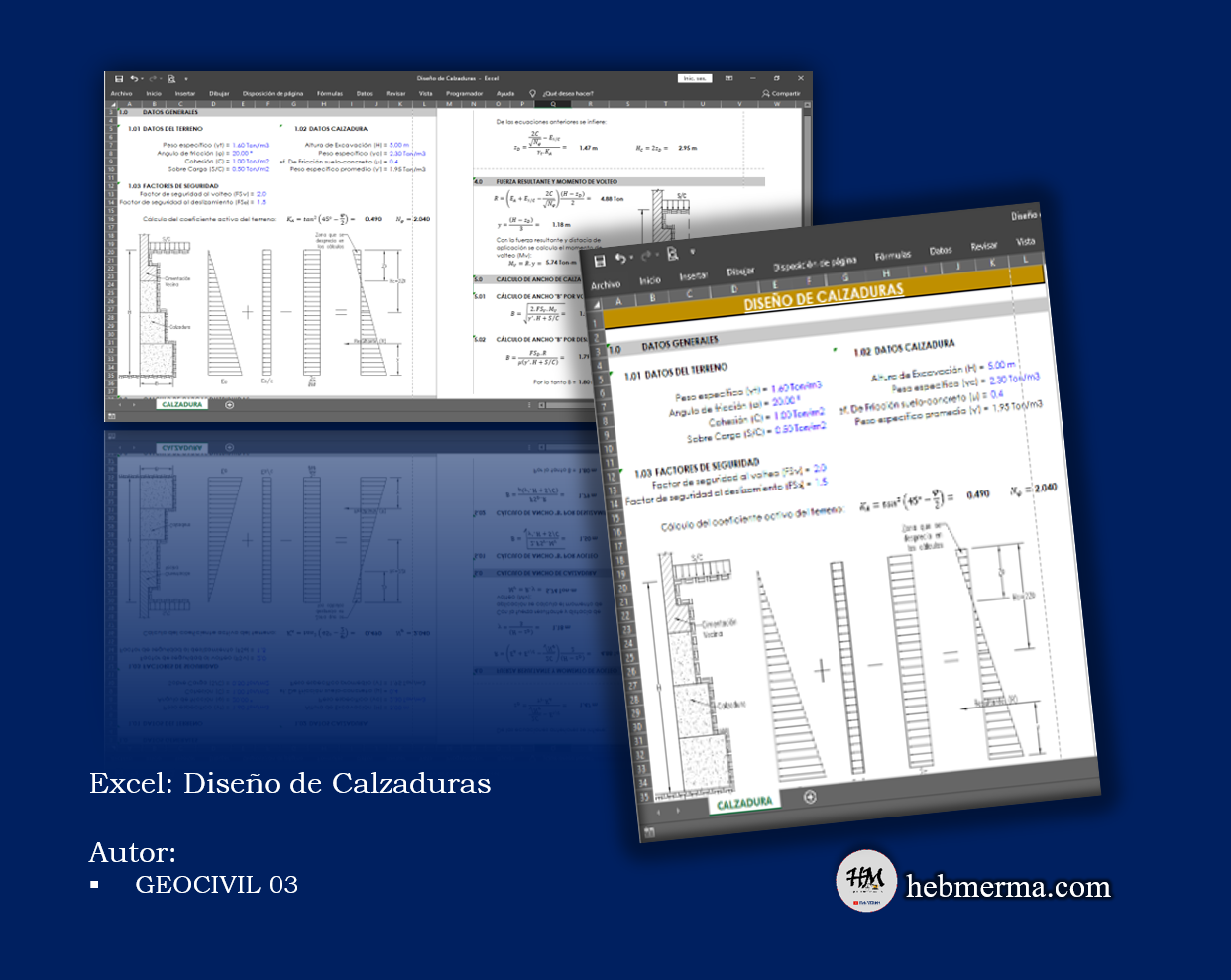Click the Inic. ses. sign-in button
Screen dimensions: 1231x980
694,78
